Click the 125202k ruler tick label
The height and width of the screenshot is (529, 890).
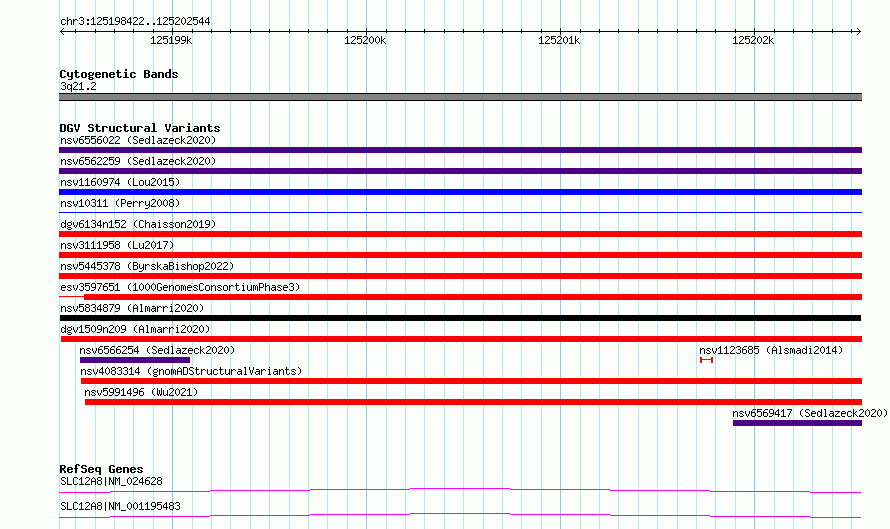click(x=753, y=40)
